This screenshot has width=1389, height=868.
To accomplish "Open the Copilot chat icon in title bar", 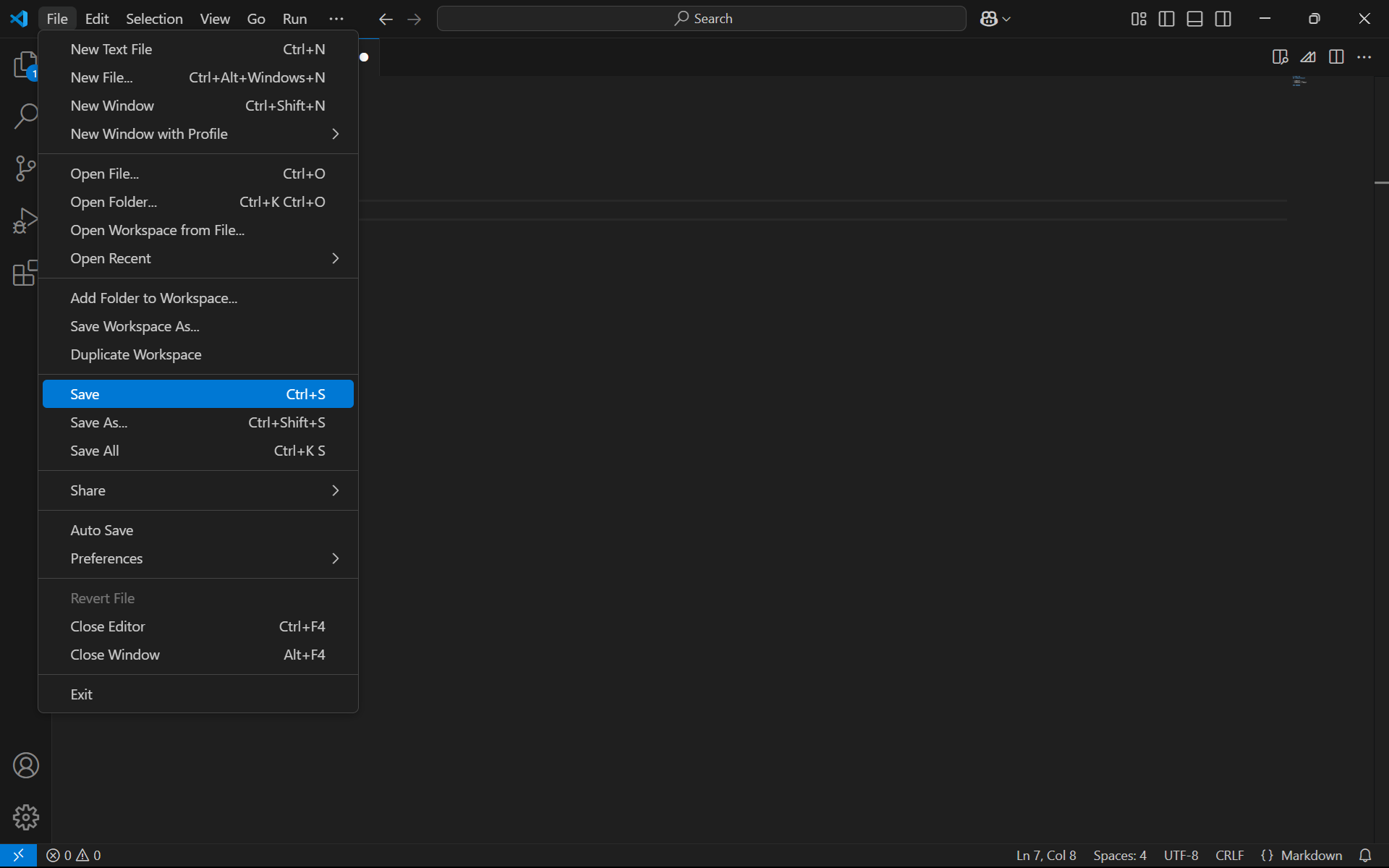I will [x=989, y=19].
